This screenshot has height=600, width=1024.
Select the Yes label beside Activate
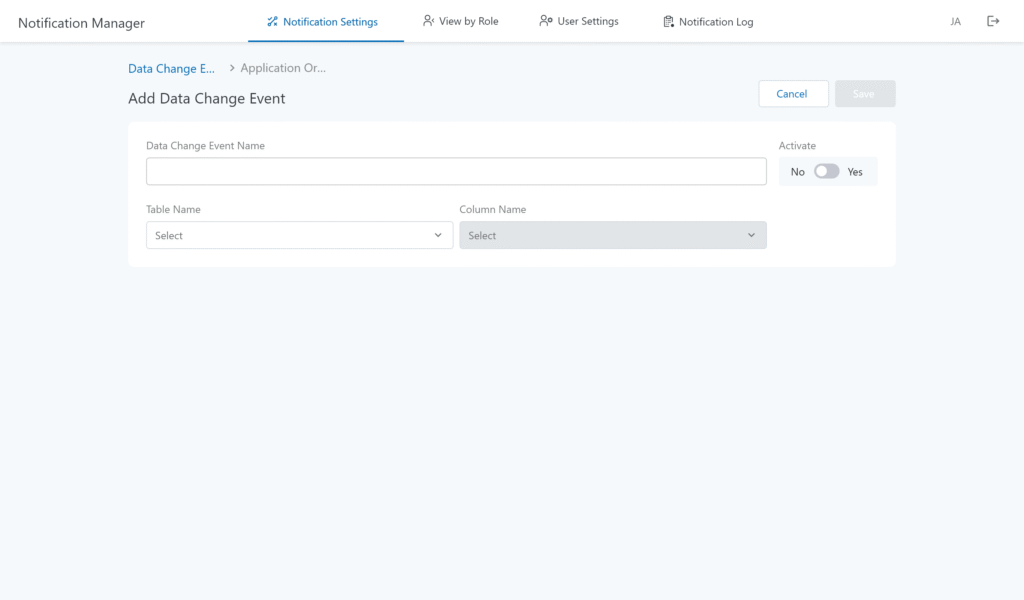pyautogui.click(x=855, y=172)
